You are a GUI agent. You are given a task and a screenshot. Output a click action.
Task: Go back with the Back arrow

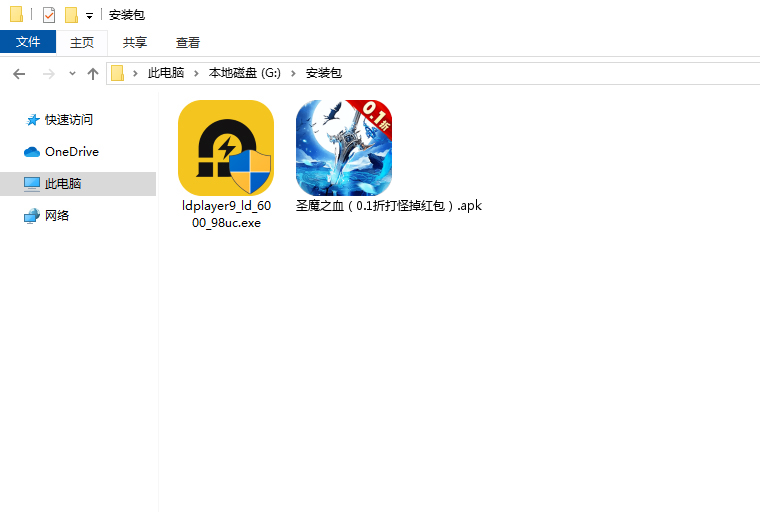click(x=19, y=73)
